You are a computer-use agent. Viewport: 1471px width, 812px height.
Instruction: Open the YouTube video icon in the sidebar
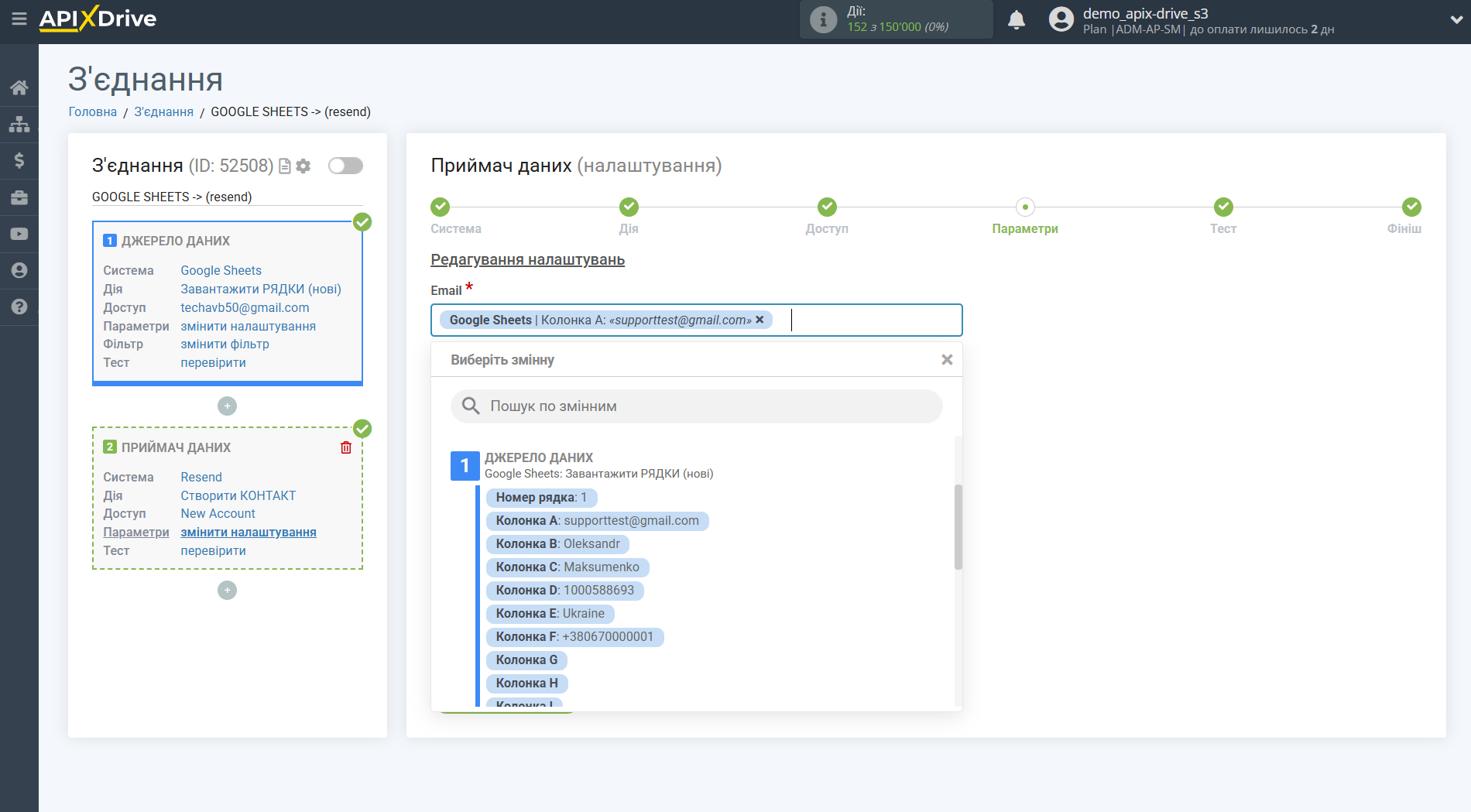click(x=19, y=234)
